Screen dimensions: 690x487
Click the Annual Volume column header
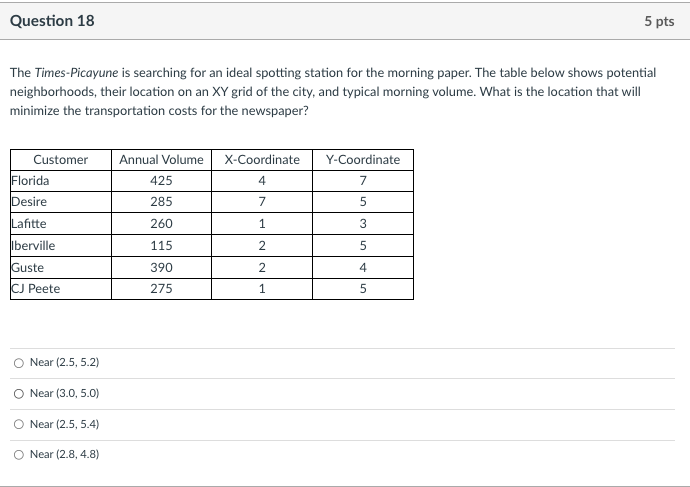161,160
